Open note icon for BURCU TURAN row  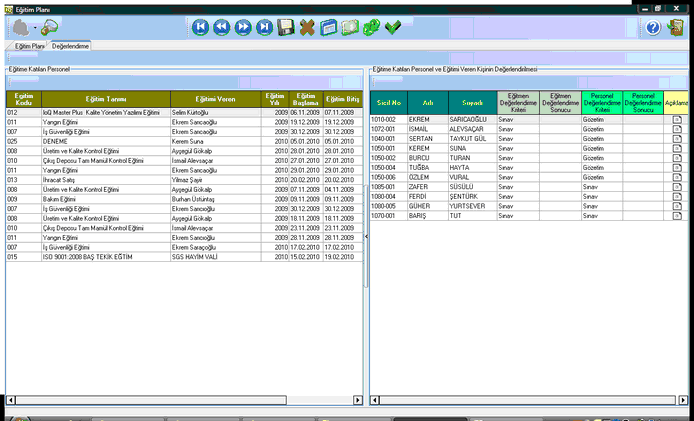coord(677,158)
